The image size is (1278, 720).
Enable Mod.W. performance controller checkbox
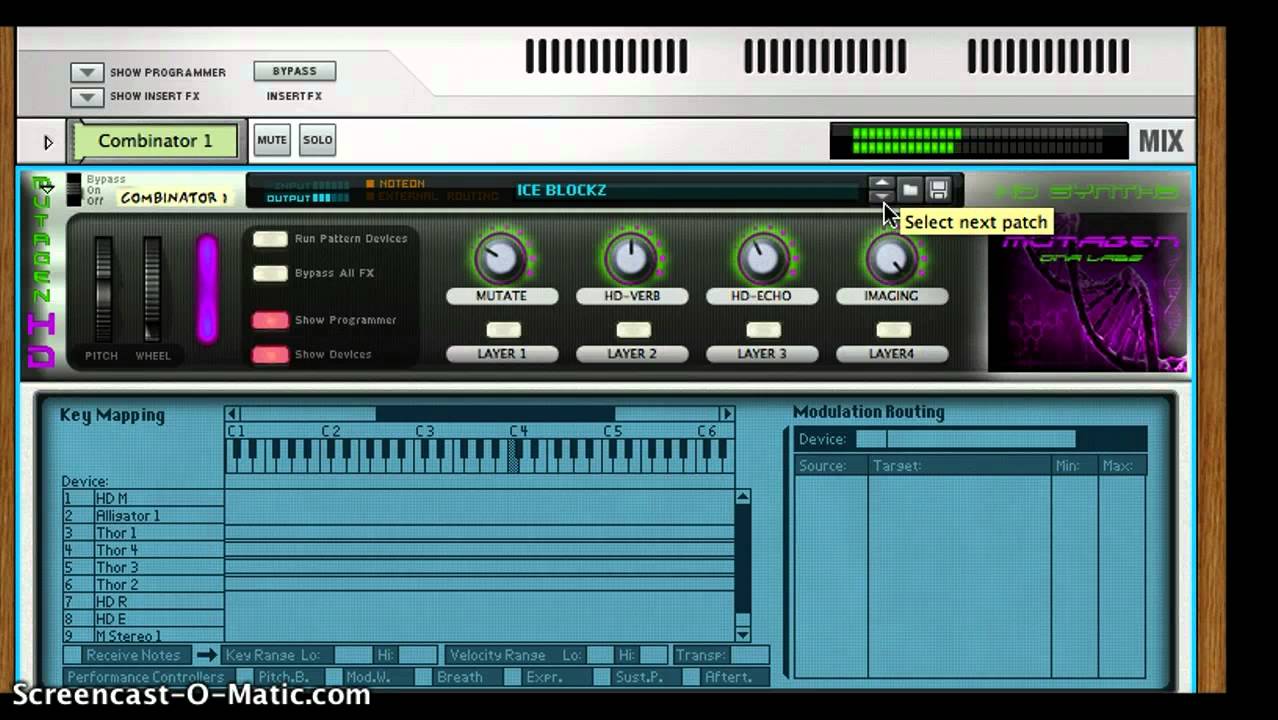click(x=333, y=677)
